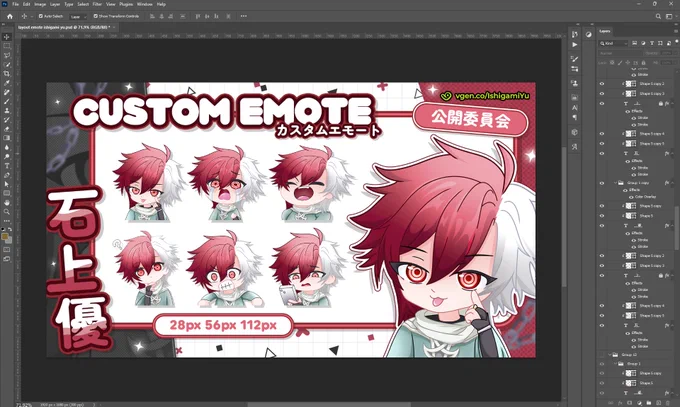Collapse effects of Group 1 copy layer
This screenshot has width=680, height=407.
(673, 183)
